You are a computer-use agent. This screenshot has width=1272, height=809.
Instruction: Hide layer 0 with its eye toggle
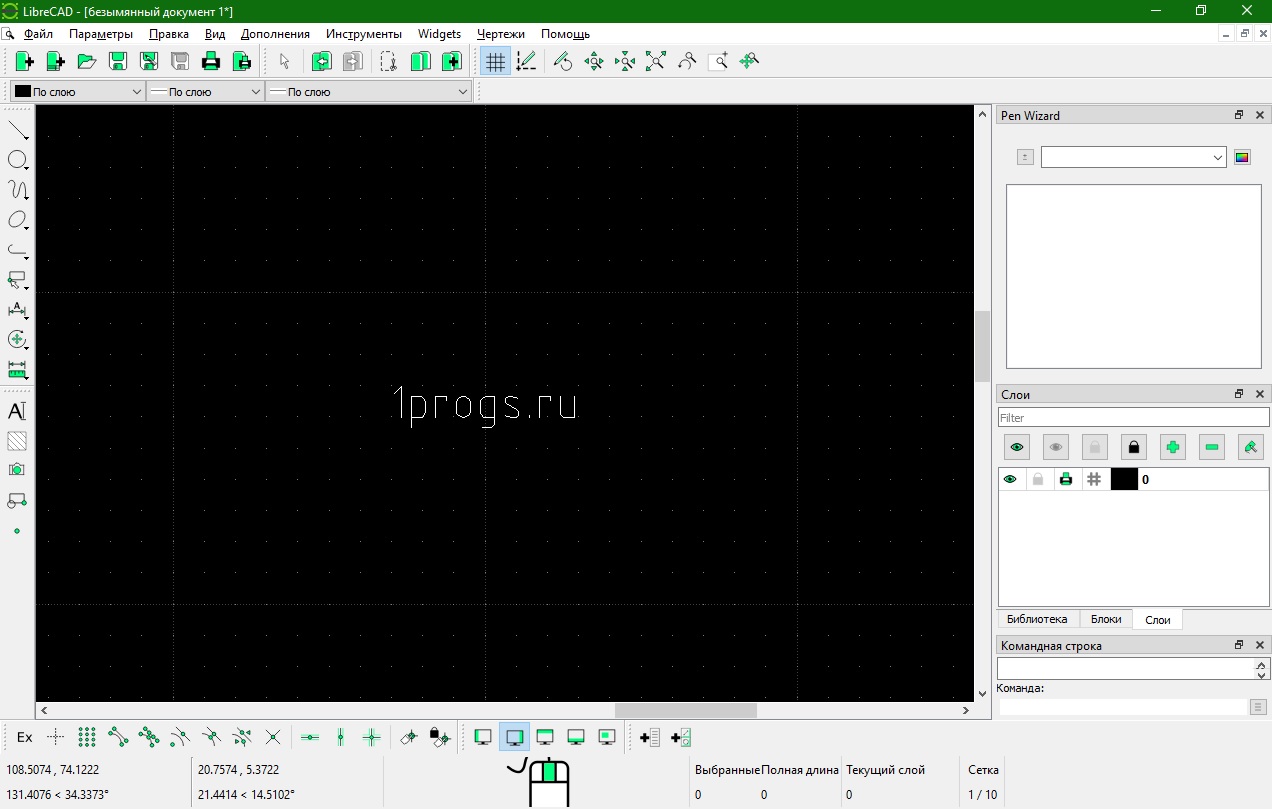pyautogui.click(x=1010, y=479)
